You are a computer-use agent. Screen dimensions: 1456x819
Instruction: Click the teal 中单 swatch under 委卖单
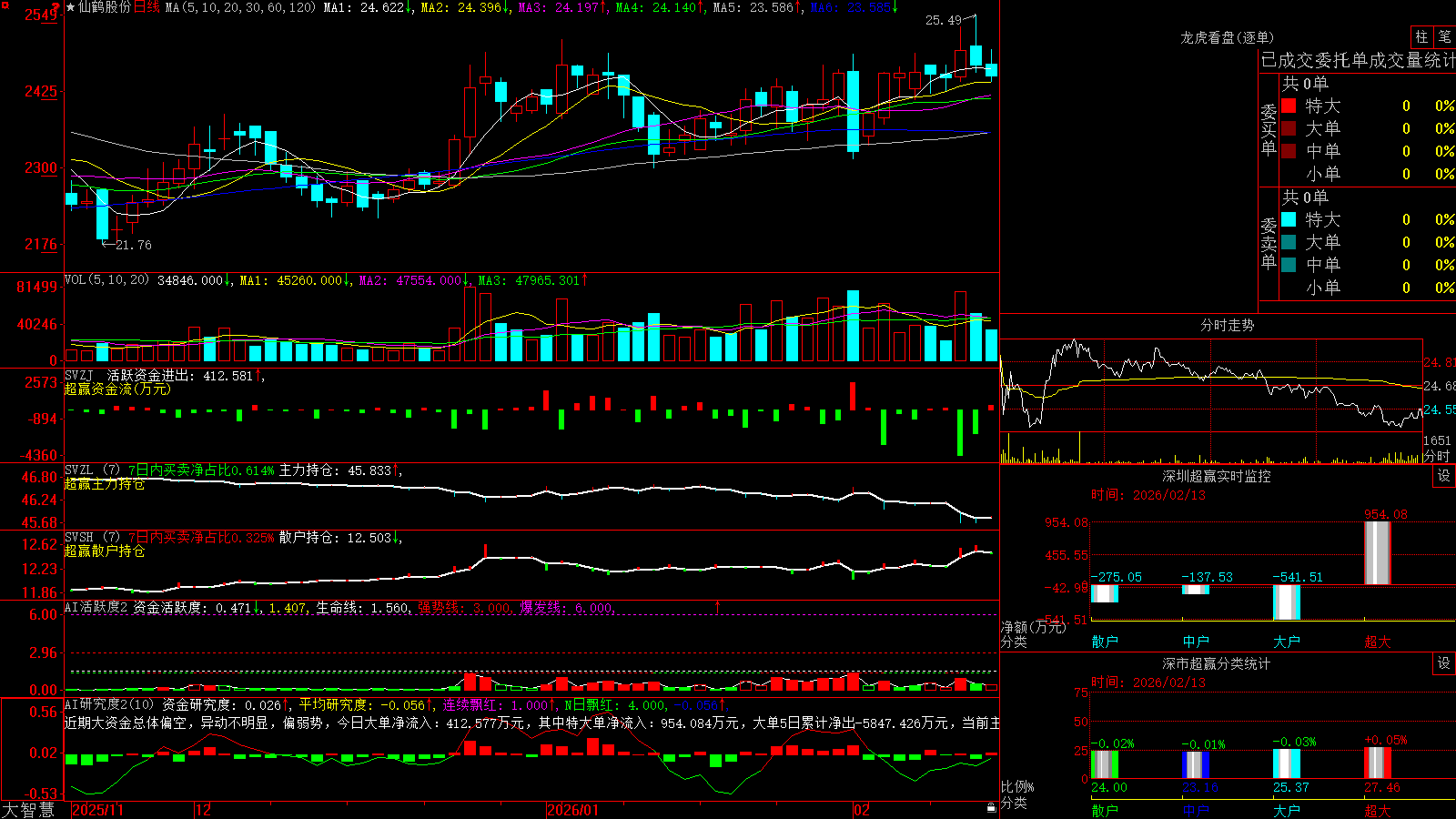pyautogui.click(x=1289, y=265)
